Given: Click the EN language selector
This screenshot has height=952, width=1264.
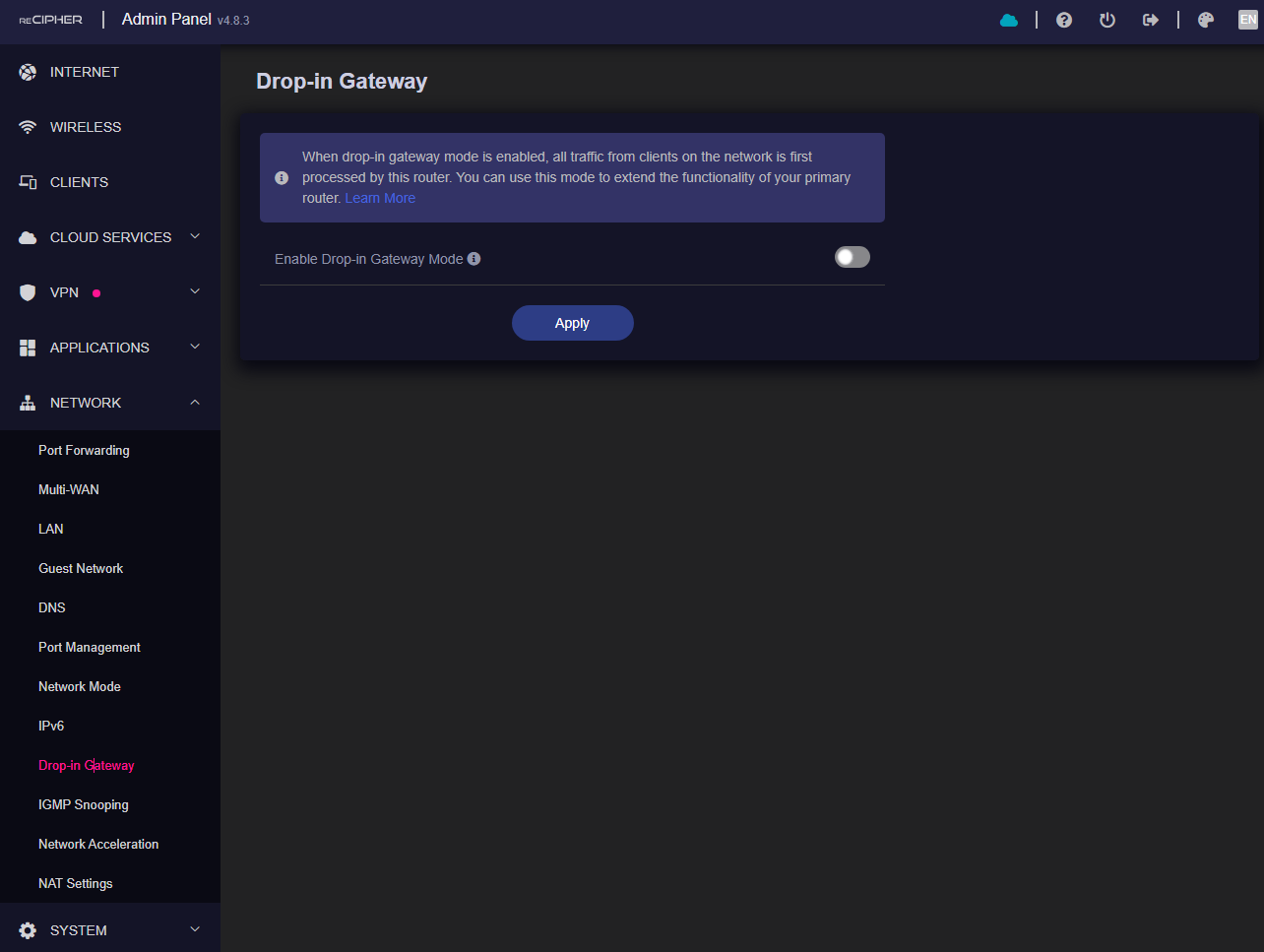Looking at the screenshot, I should pos(1247,20).
